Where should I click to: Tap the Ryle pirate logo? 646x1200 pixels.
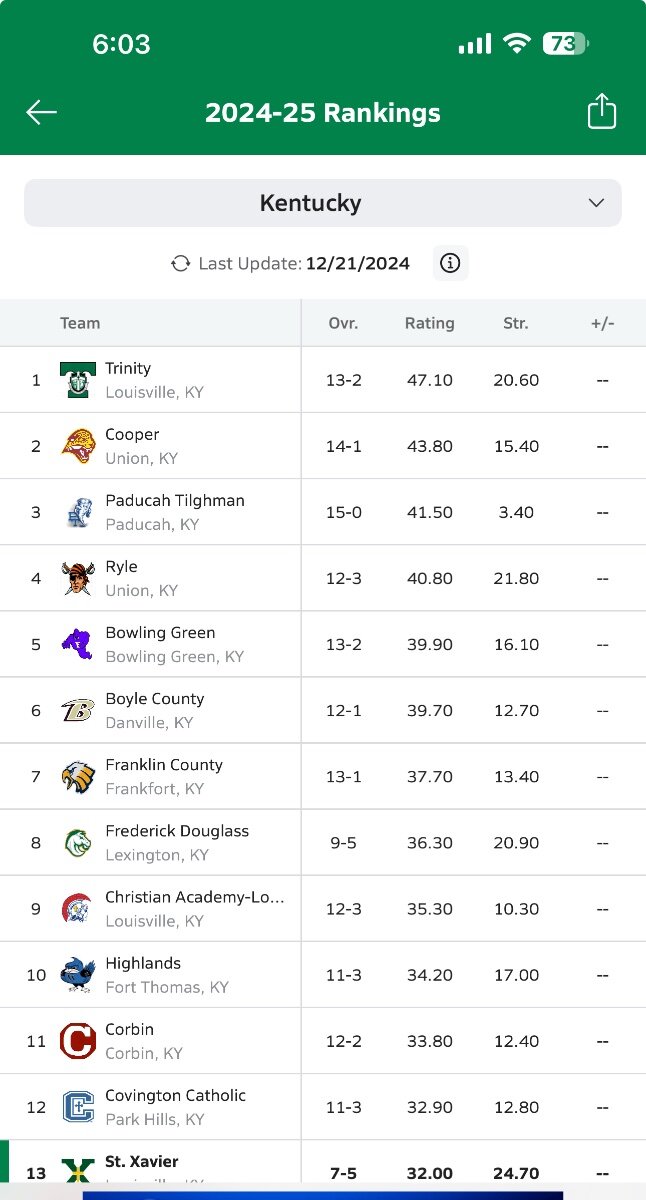(x=78, y=578)
